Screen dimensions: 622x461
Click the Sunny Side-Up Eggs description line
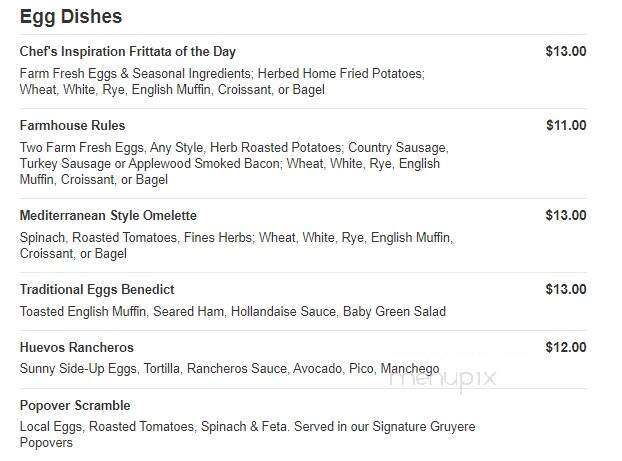[230, 369]
